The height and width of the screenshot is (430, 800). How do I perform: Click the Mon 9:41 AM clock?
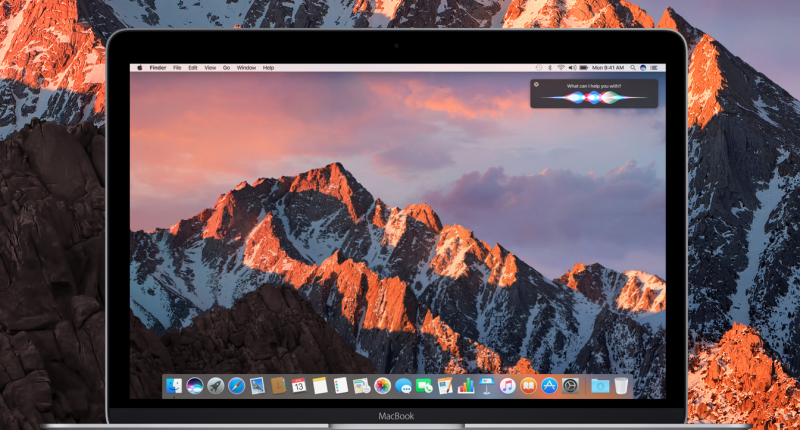pos(608,67)
